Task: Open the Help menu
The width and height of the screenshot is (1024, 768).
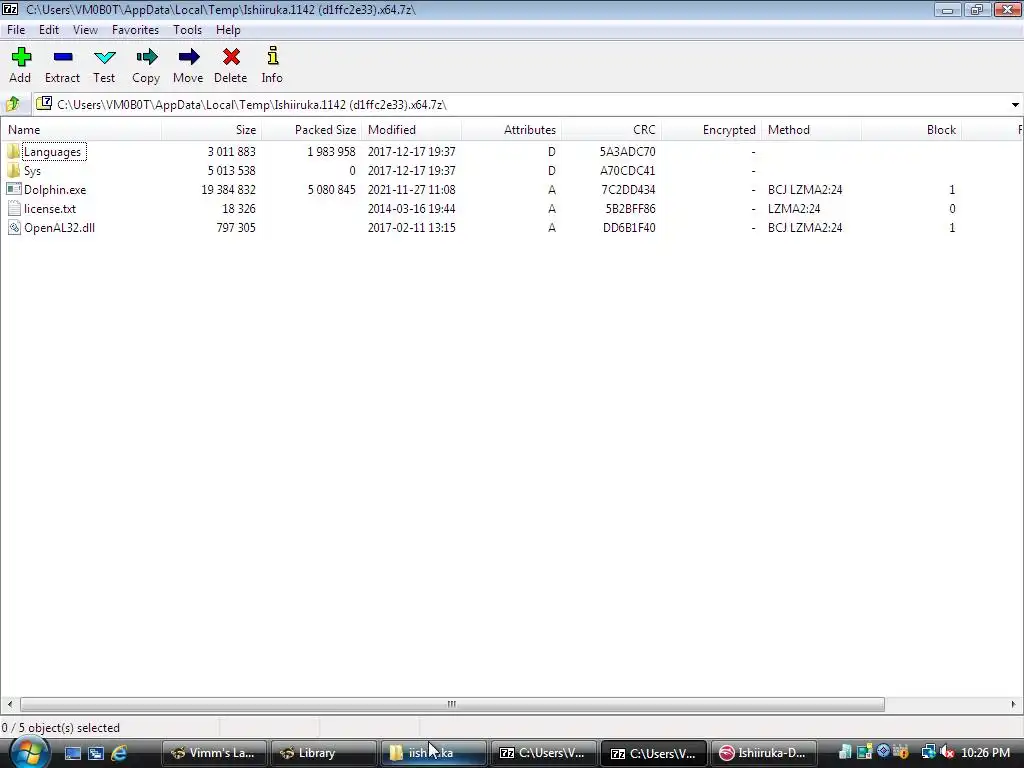Action: click(x=228, y=29)
